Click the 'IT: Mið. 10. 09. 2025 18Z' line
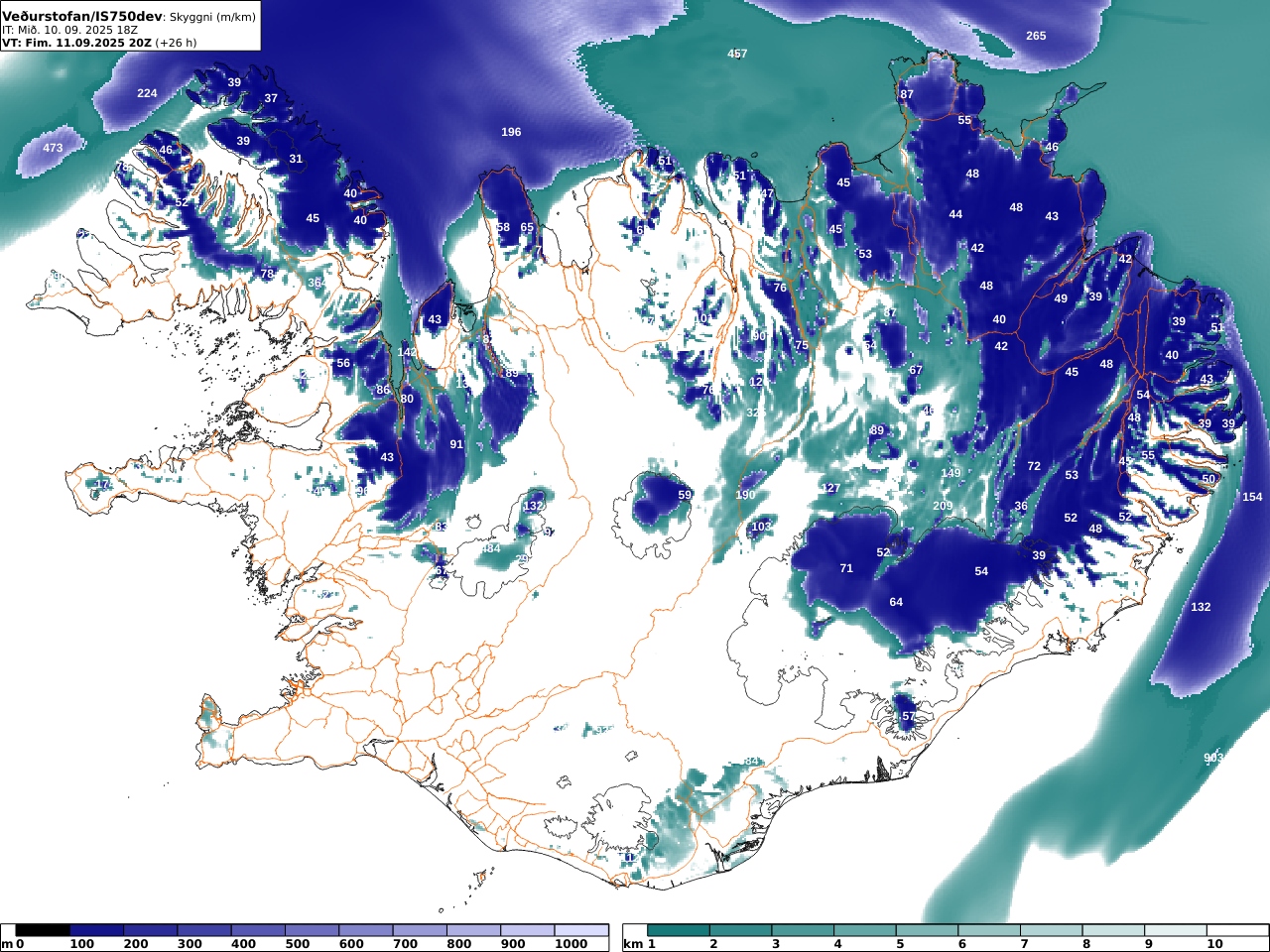1270x952 pixels. tap(68, 30)
